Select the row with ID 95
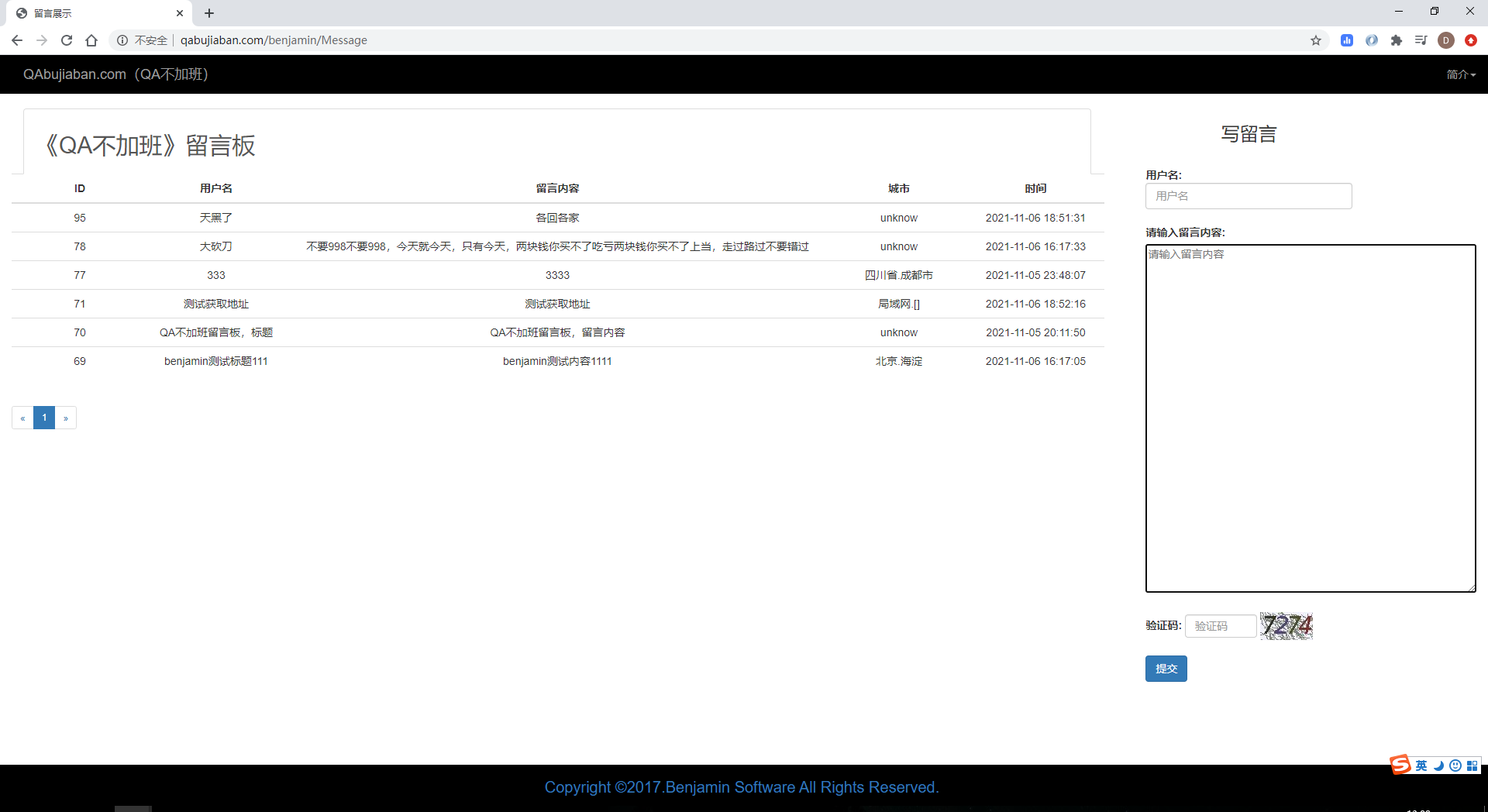Viewport: 1488px width, 812px height. 558,218
